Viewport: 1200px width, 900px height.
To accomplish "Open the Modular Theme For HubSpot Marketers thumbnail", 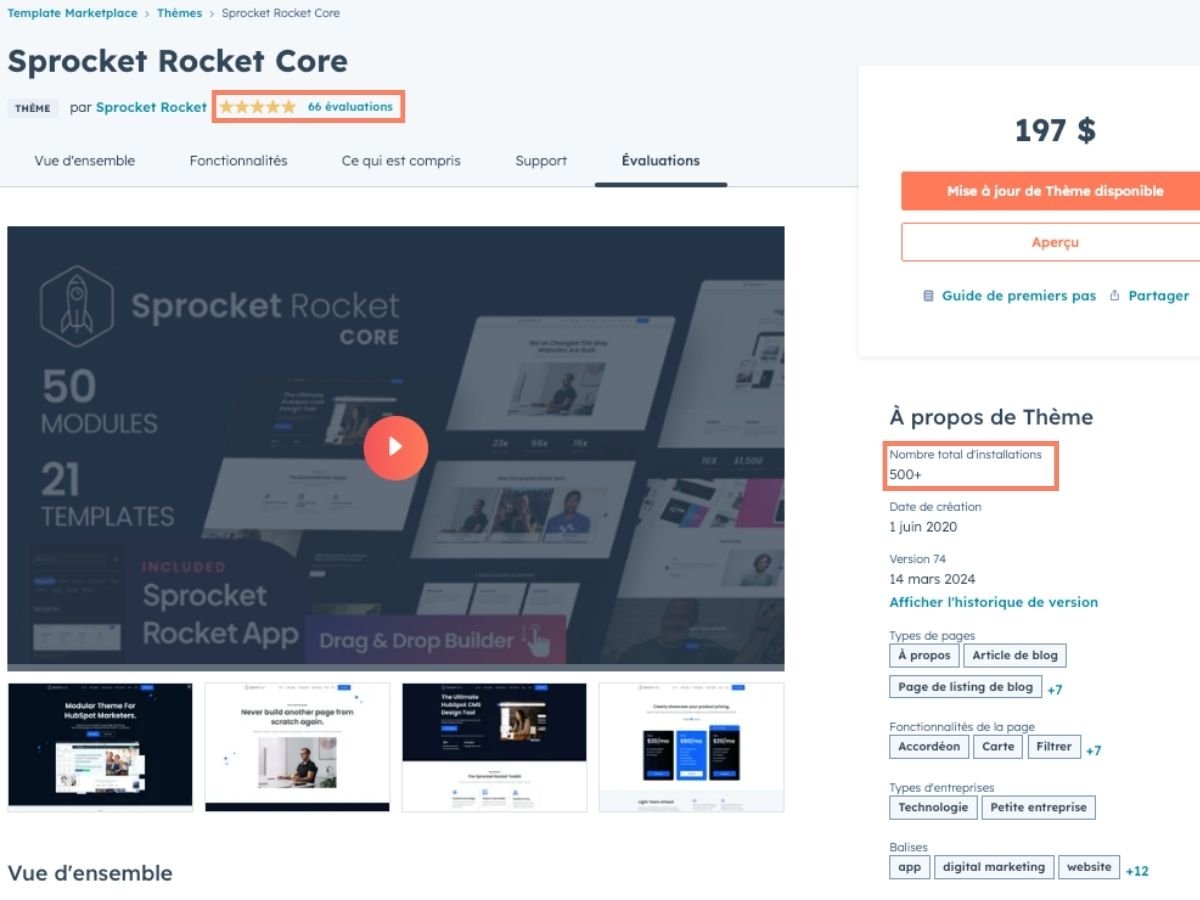I will pos(100,747).
